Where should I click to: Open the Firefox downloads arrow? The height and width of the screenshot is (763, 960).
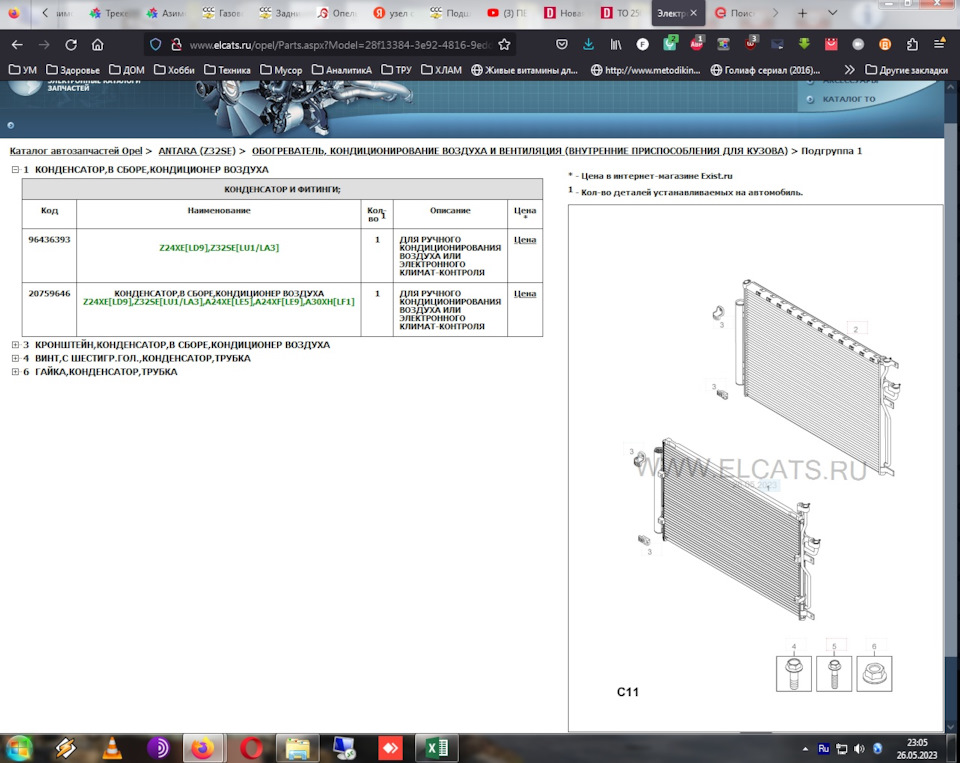tap(588, 45)
